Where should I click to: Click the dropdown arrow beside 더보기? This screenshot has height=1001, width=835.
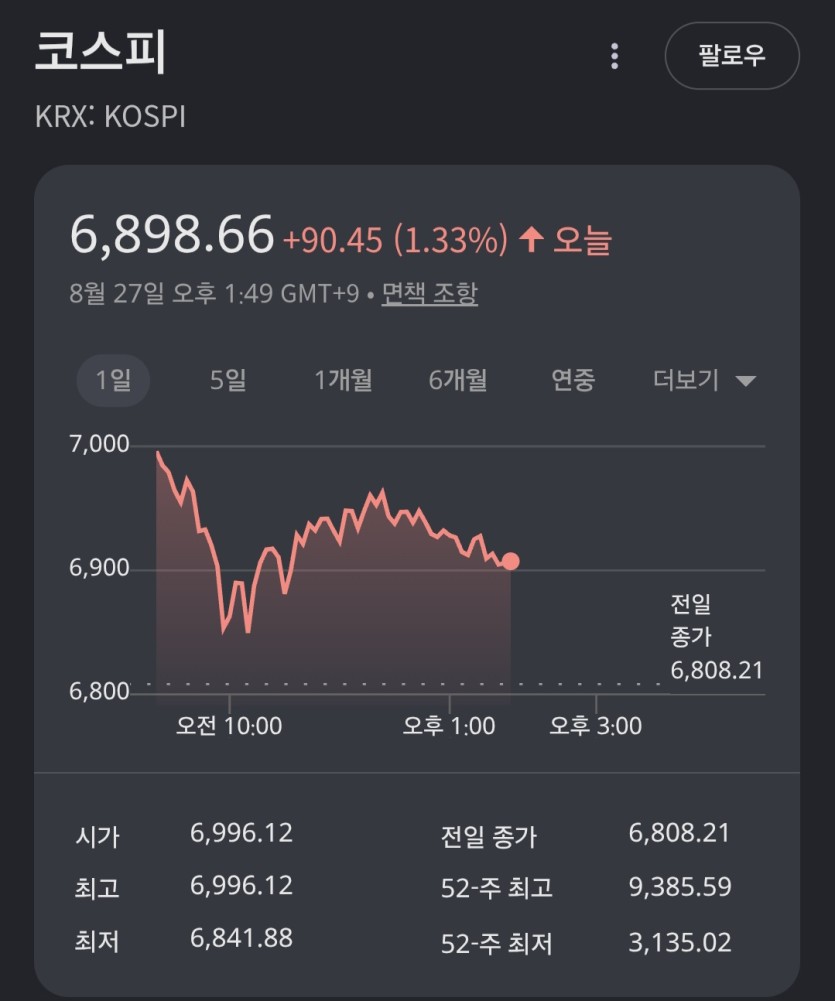(746, 381)
